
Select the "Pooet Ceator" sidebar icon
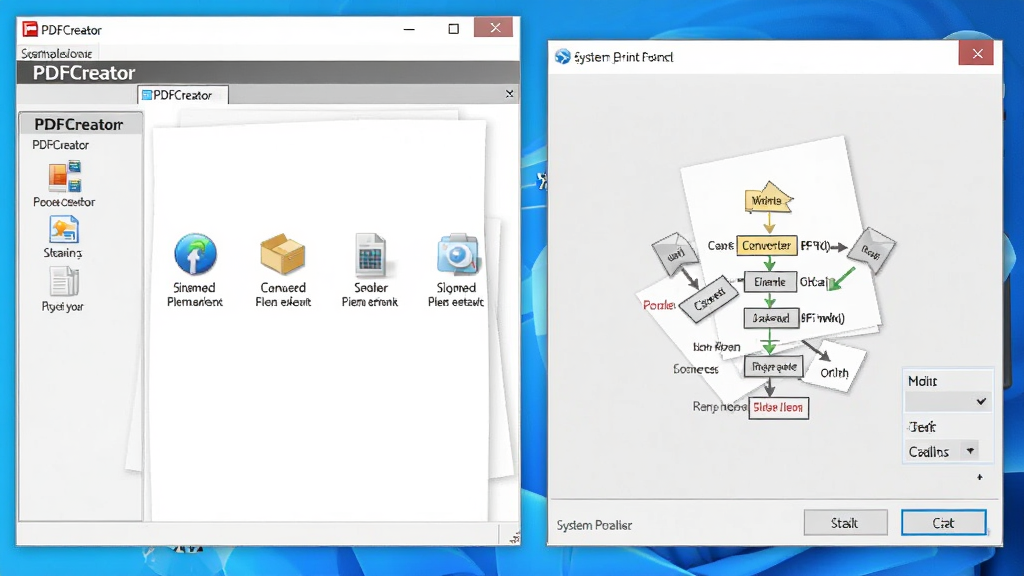[65, 176]
